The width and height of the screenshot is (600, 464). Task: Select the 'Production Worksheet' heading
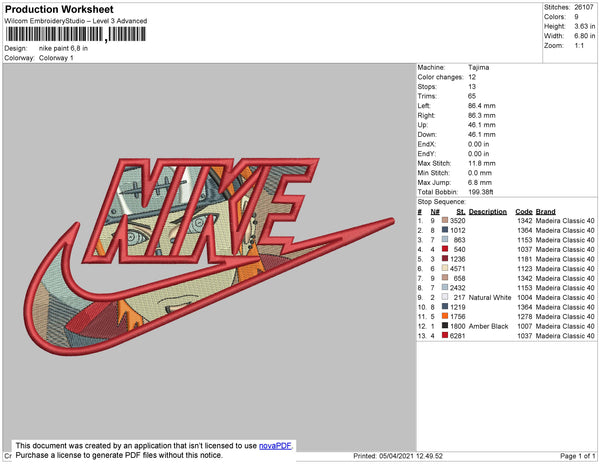click(59, 10)
